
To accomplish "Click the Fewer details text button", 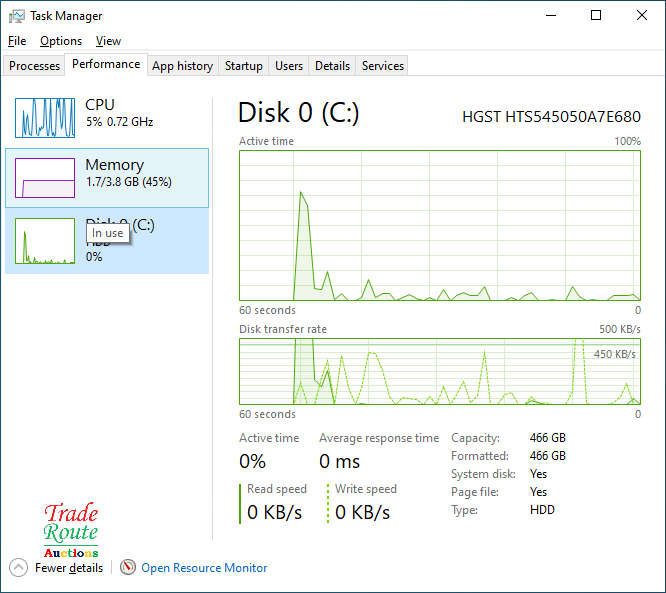I will point(69,568).
